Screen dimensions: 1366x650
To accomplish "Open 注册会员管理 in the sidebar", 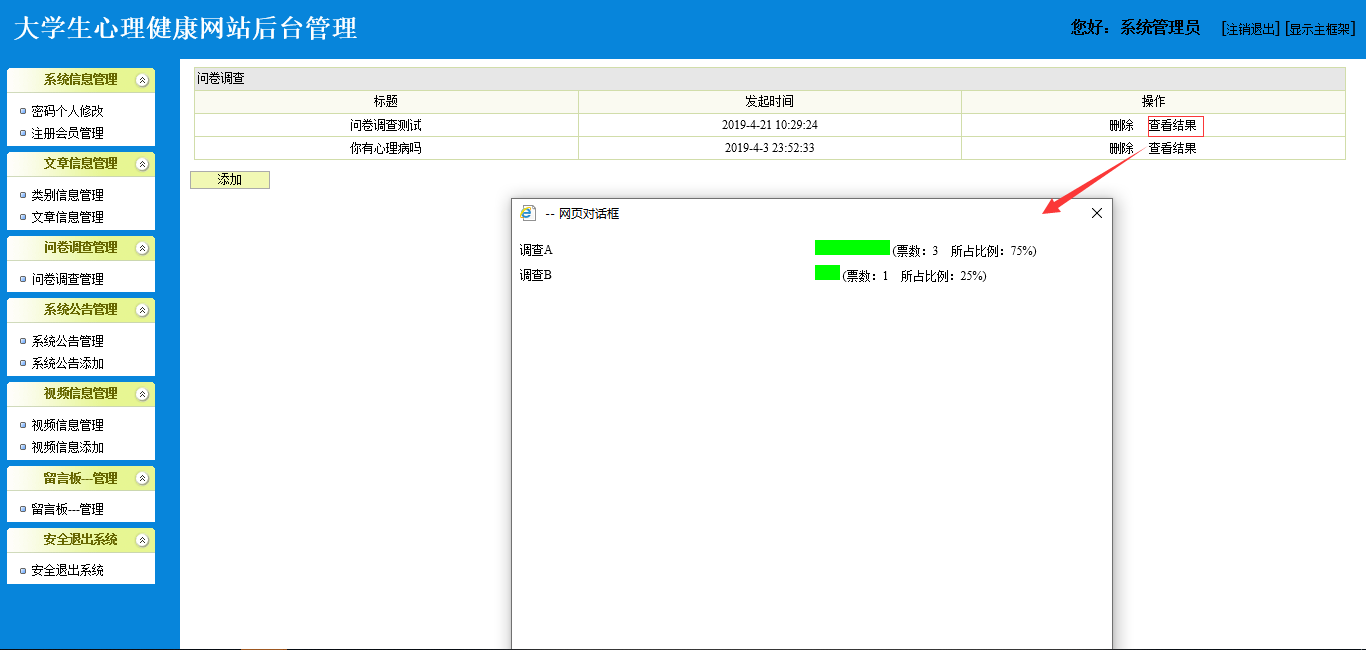I will click(x=67, y=133).
